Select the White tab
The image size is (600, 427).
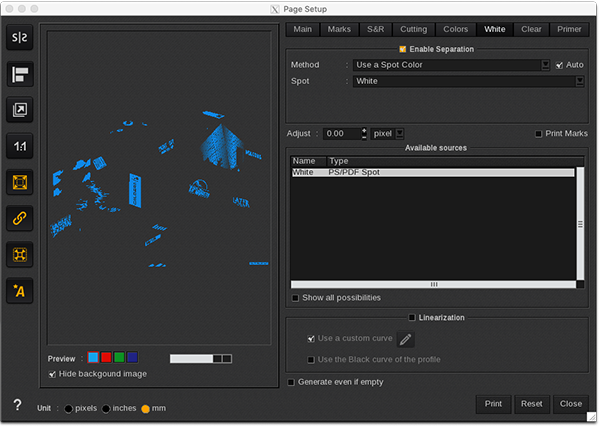494,29
